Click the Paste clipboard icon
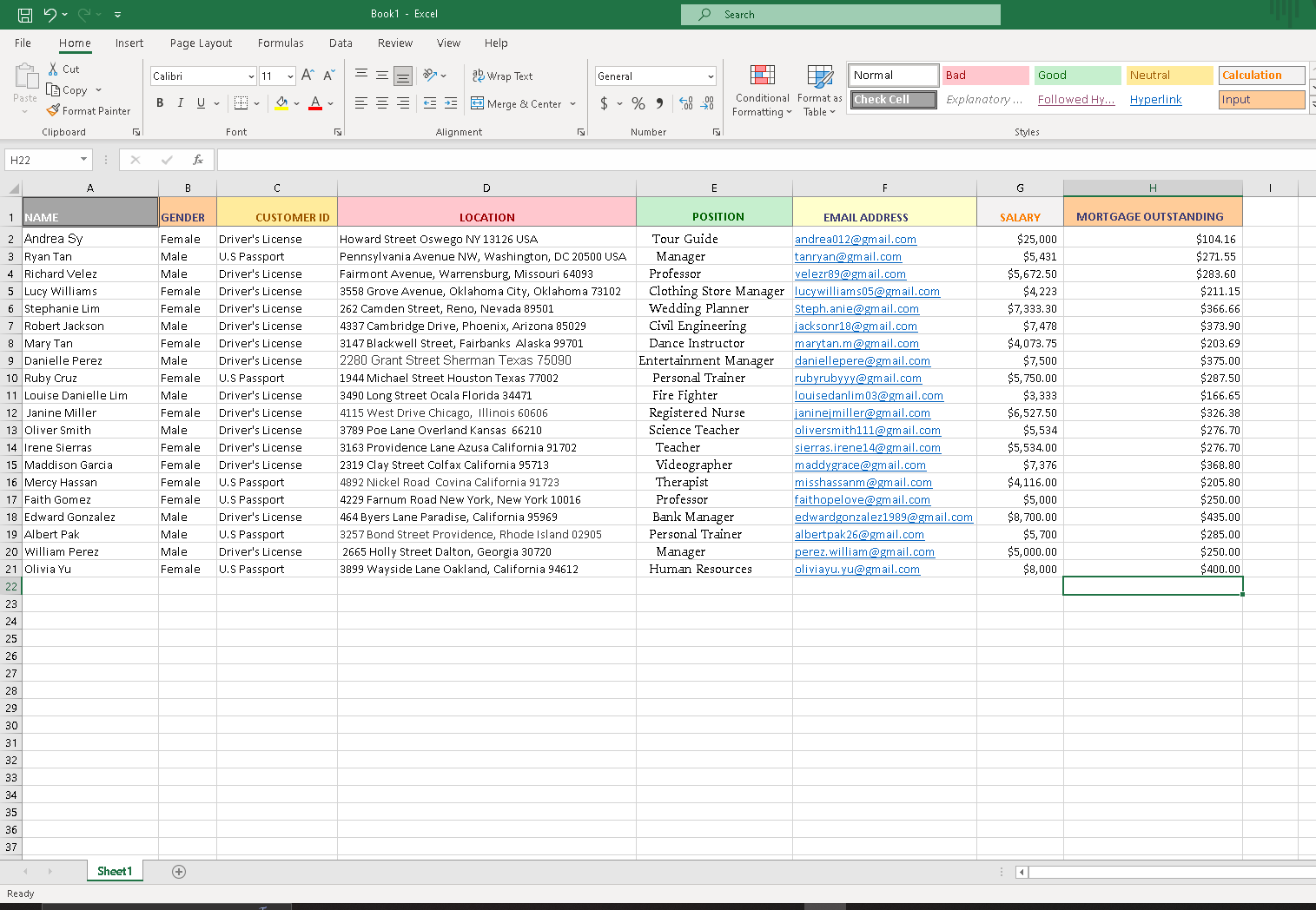 [25, 76]
